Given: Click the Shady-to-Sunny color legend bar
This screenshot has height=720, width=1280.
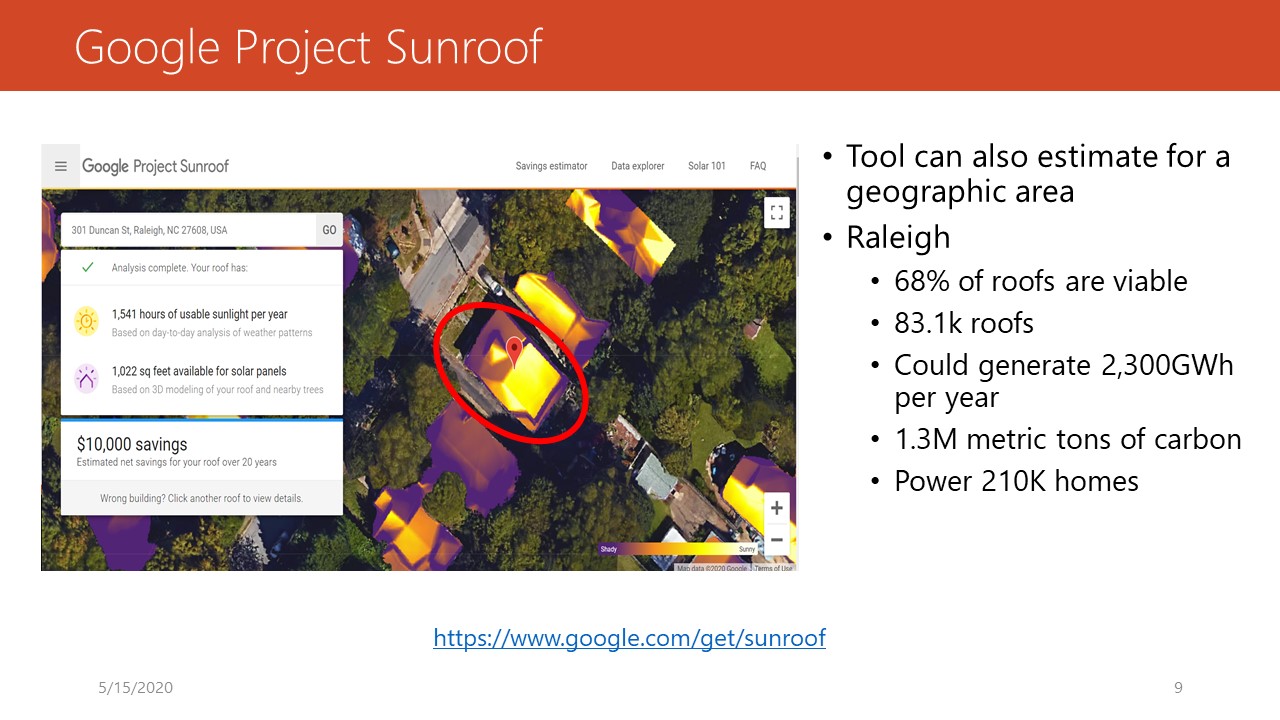Looking at the screenshot, I should [x=677, y=549].
